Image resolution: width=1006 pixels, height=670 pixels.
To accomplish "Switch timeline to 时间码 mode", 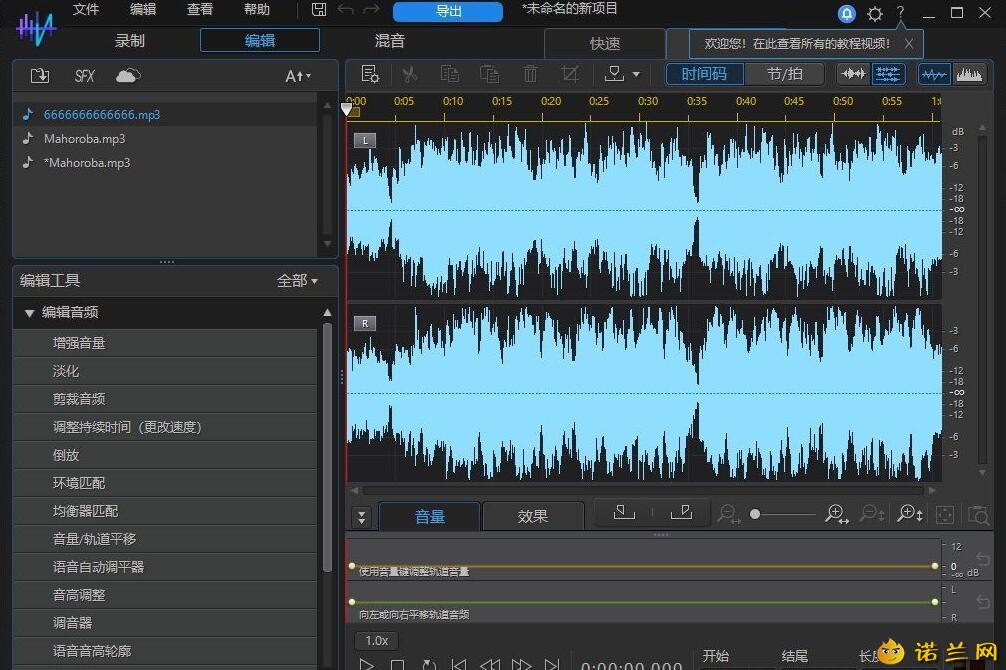I will point(704,74).
